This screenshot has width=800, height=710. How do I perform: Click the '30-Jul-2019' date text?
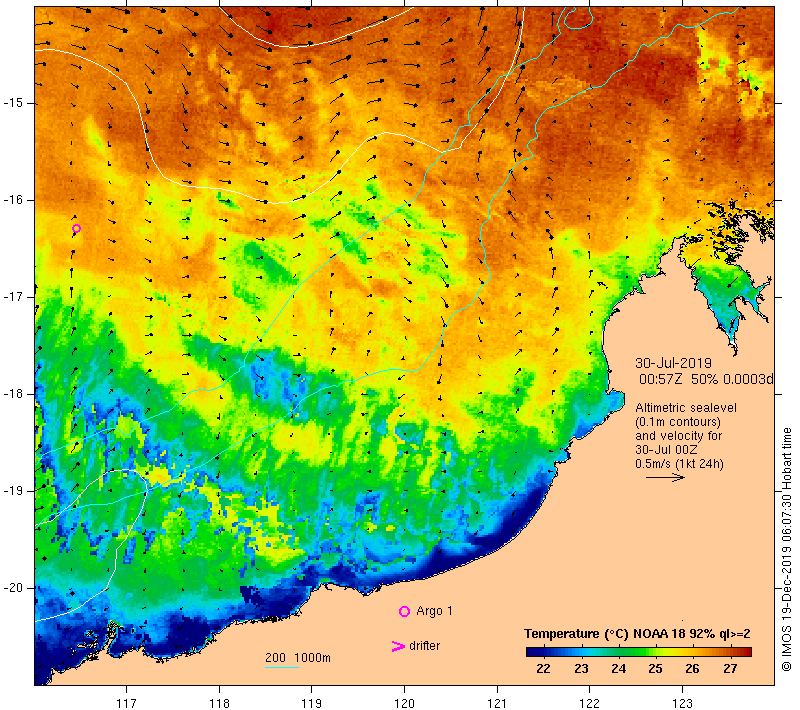[673, 363]
